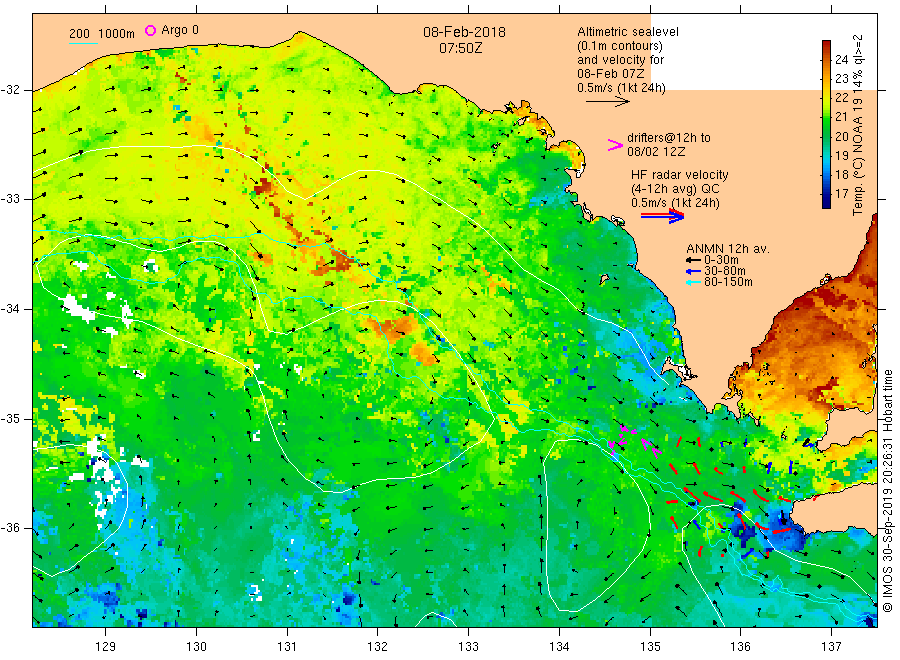Click the 129 longitude axis label

(106, 647)
